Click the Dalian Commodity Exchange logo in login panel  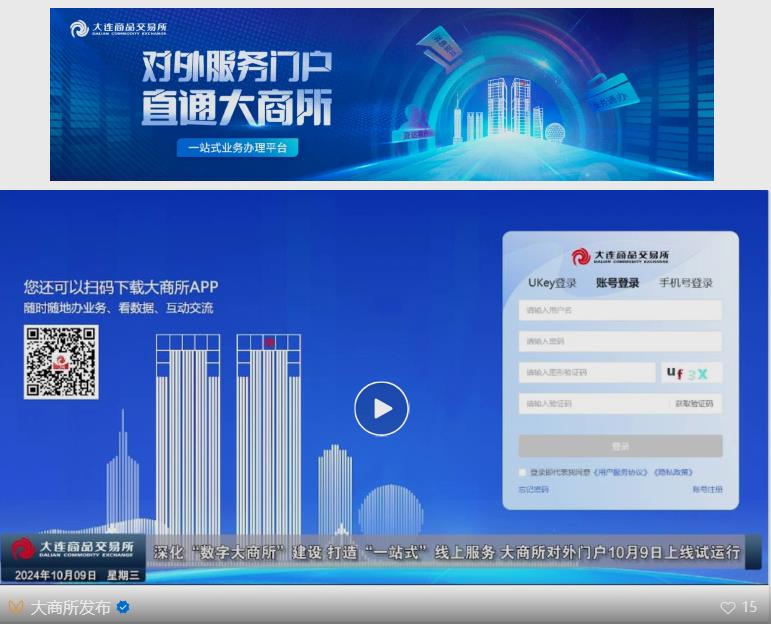[620, 257]
